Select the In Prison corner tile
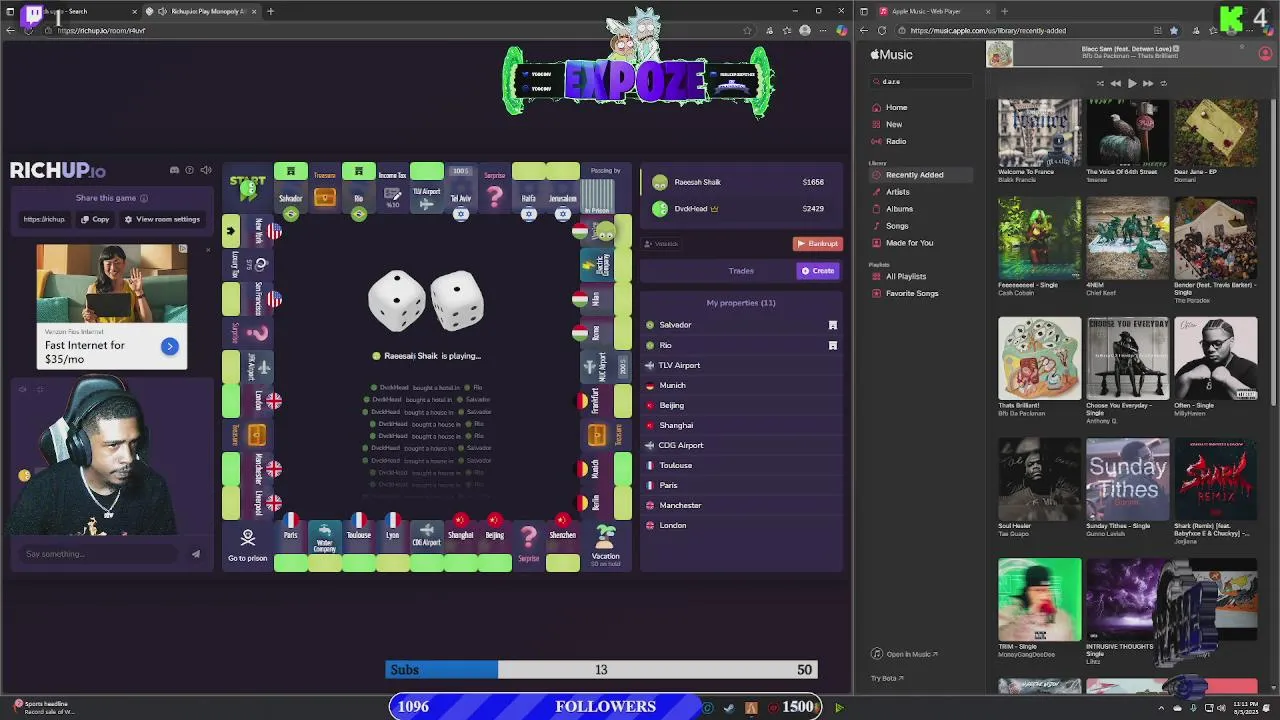 point(605,189)
